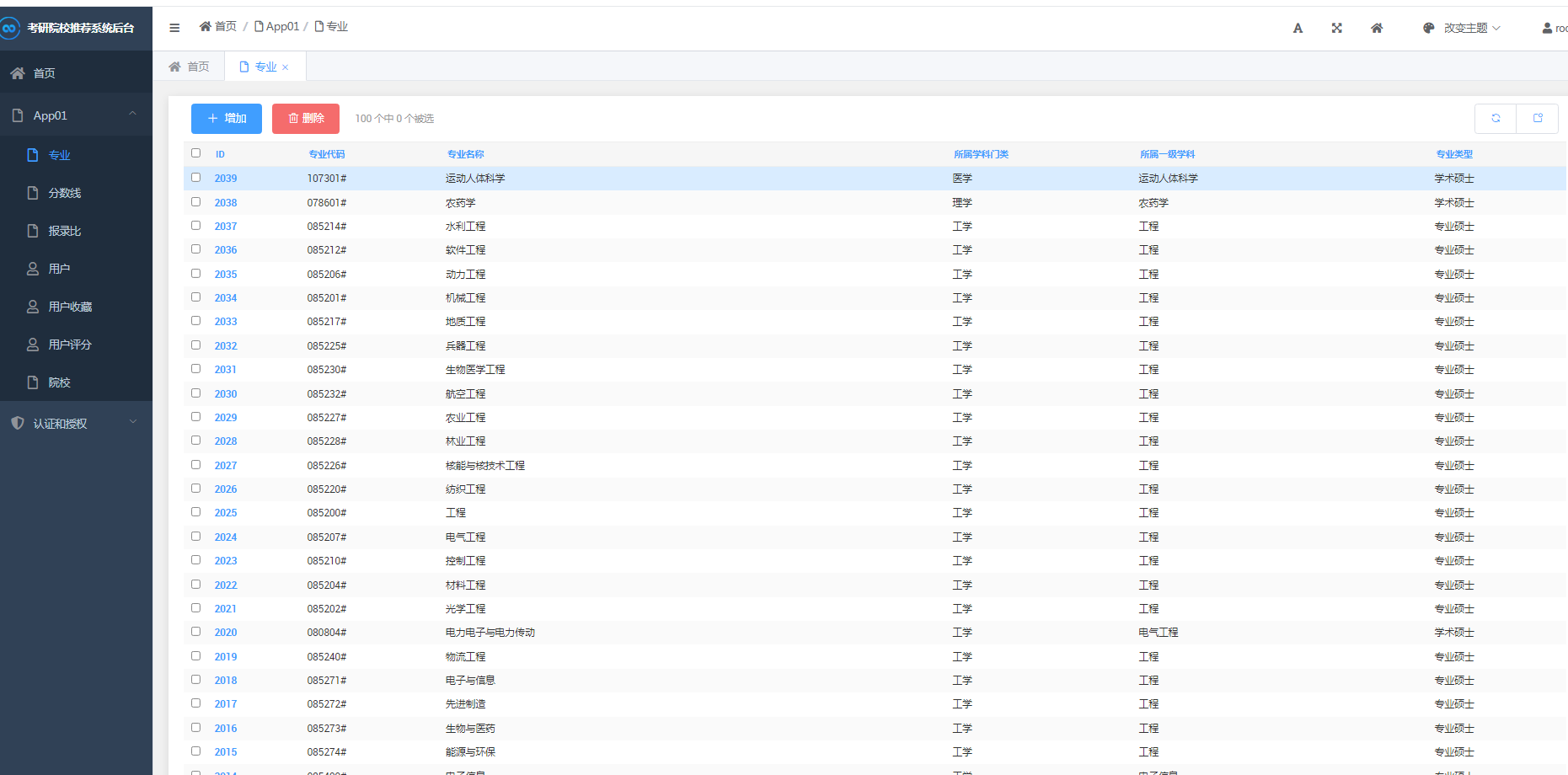Open 用户收藏 in the sidebar
The height and width of the screenshot is (775, 1568).
coord(76,307)
